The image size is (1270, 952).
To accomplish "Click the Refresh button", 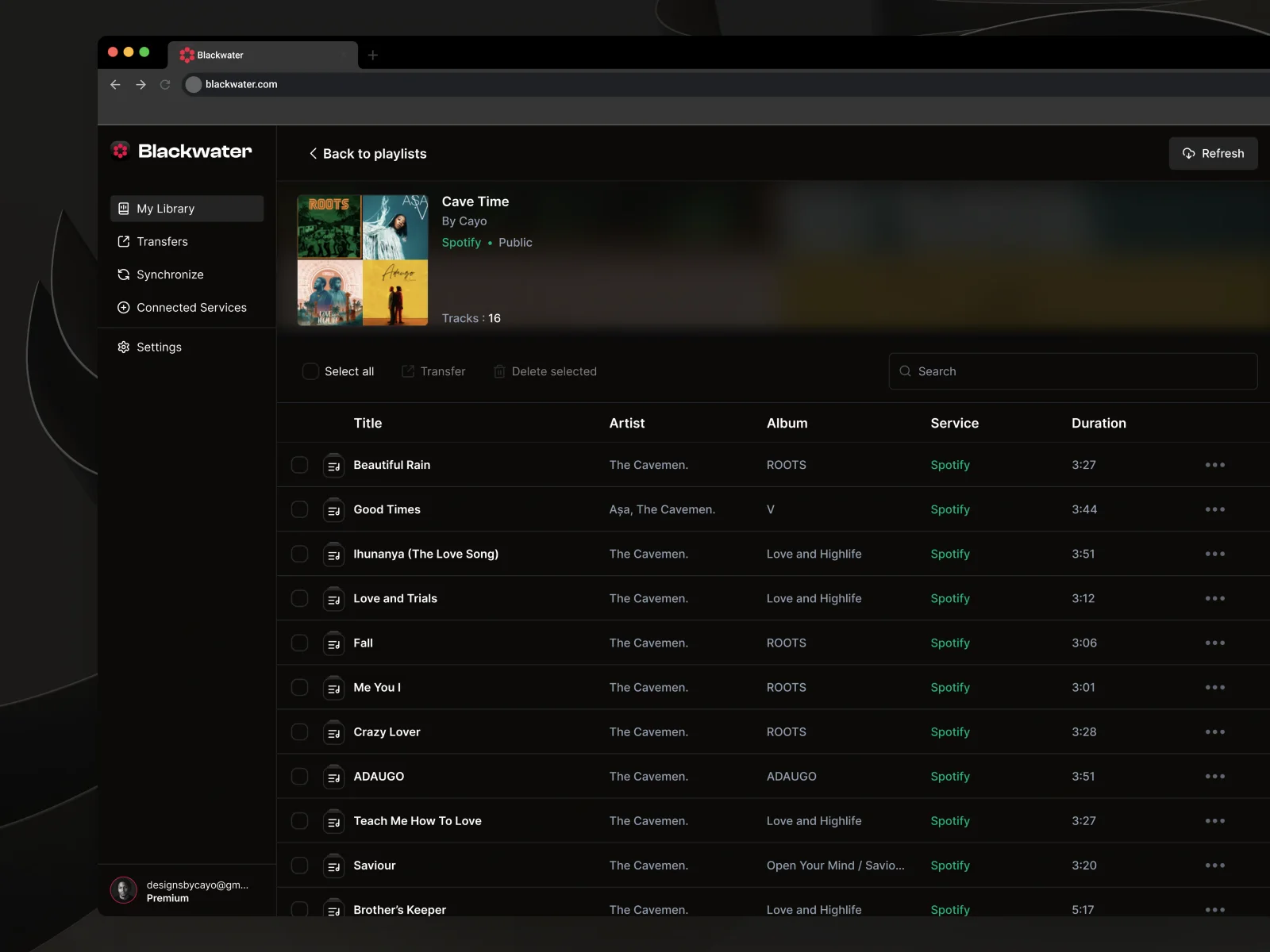I will (1213, 153).
